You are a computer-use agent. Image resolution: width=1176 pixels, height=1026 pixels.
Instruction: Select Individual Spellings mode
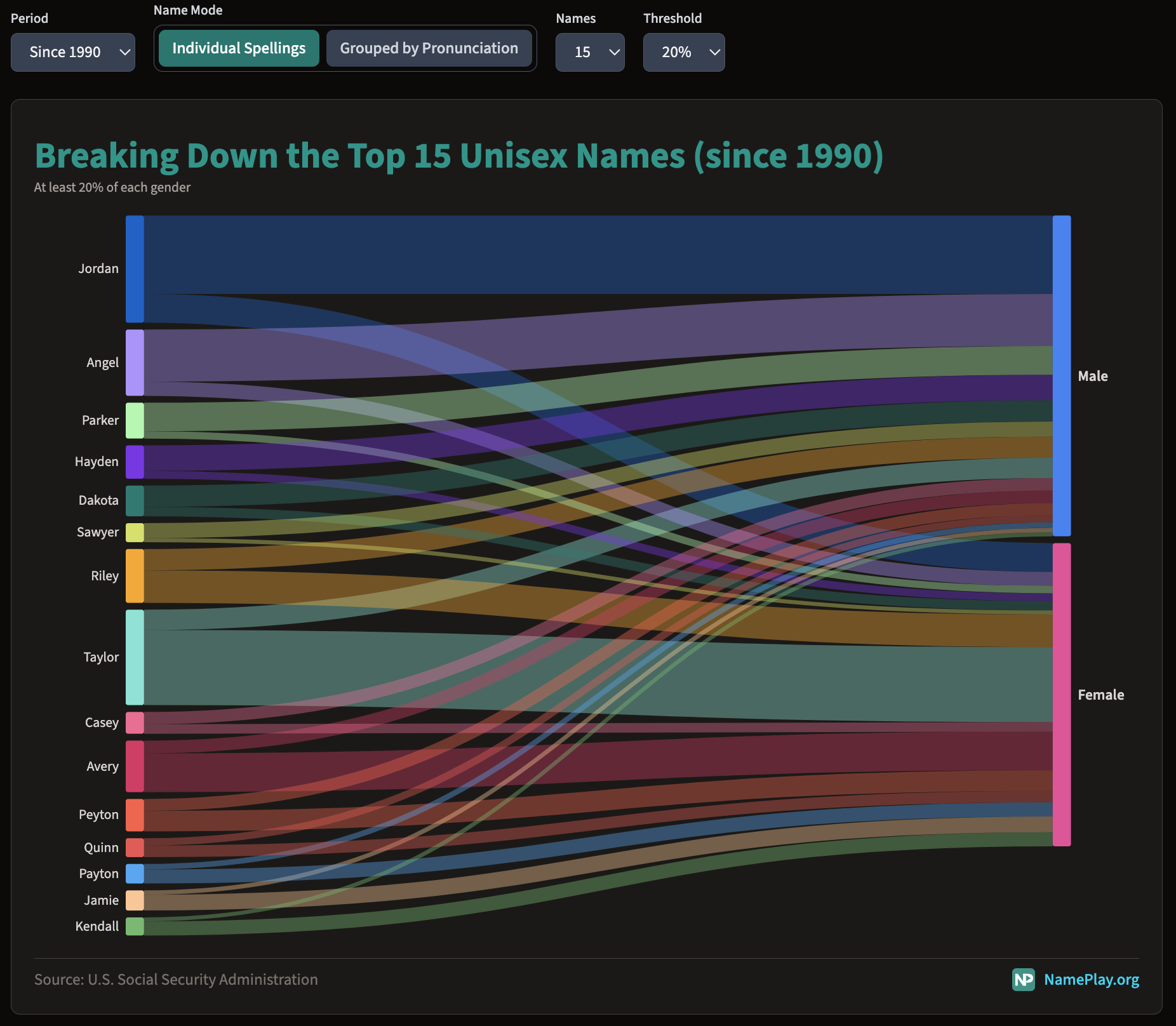click(238, 48)
